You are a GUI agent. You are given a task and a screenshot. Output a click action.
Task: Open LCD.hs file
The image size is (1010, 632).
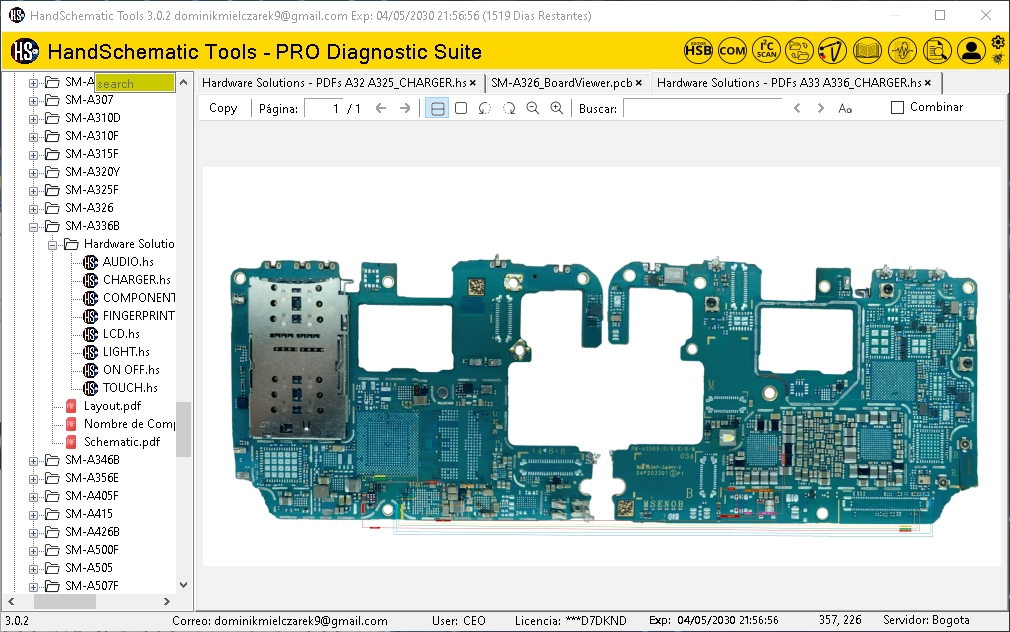pos(121,334)
